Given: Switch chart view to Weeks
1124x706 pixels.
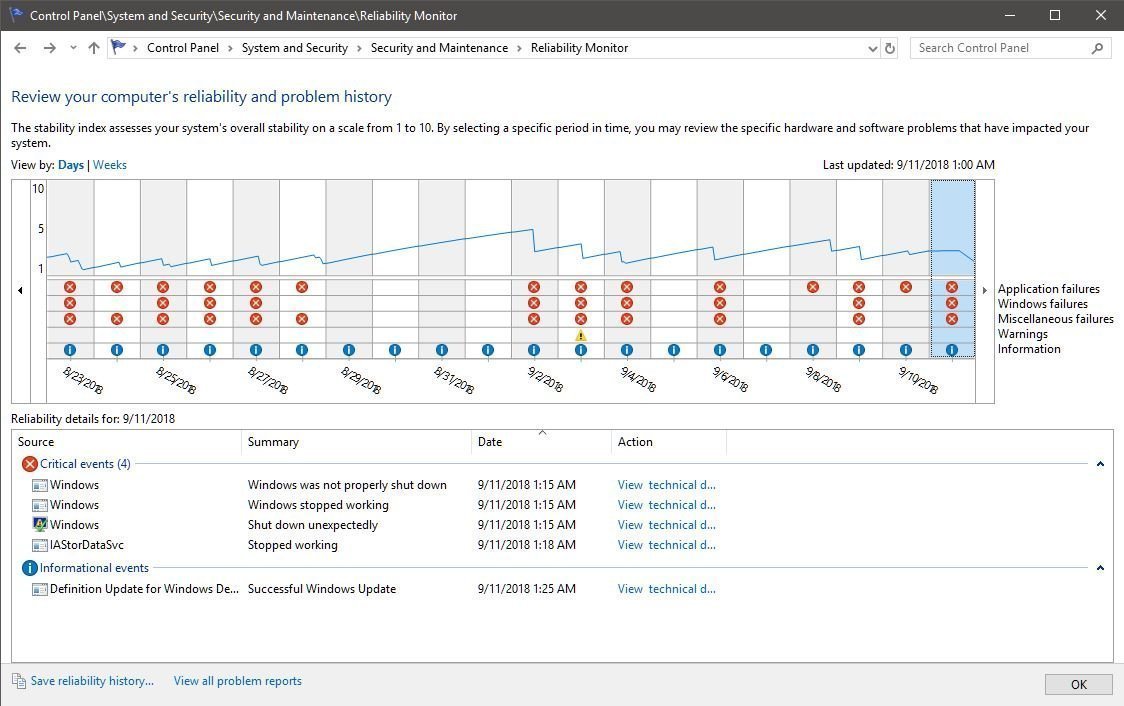Looking at the screenshot, I should click(110, 165).
